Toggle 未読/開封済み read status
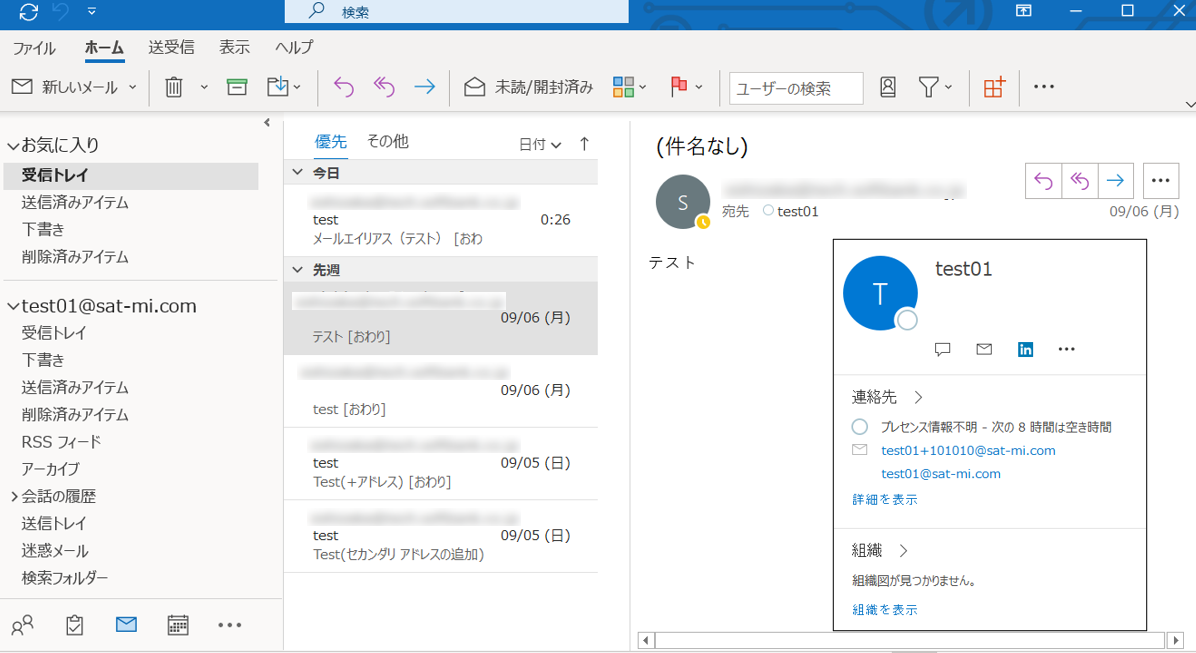This screenshot has width=1196, height=653. 529,87
